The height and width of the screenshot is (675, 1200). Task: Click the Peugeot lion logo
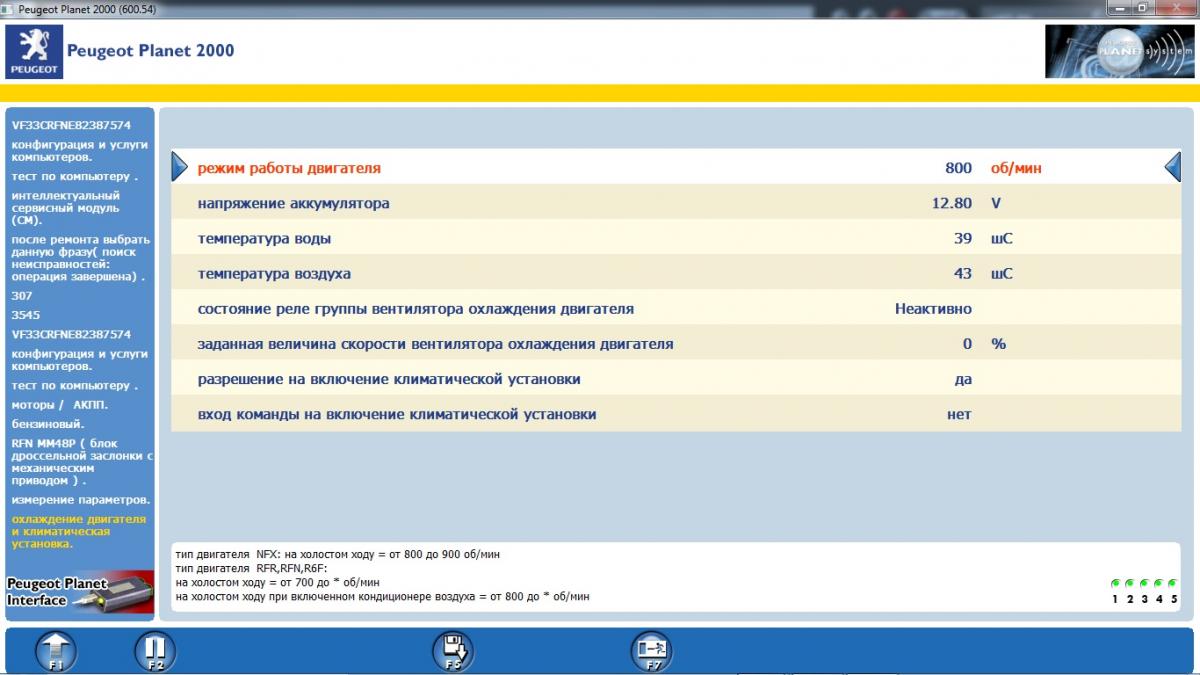[x=34, y=52]
